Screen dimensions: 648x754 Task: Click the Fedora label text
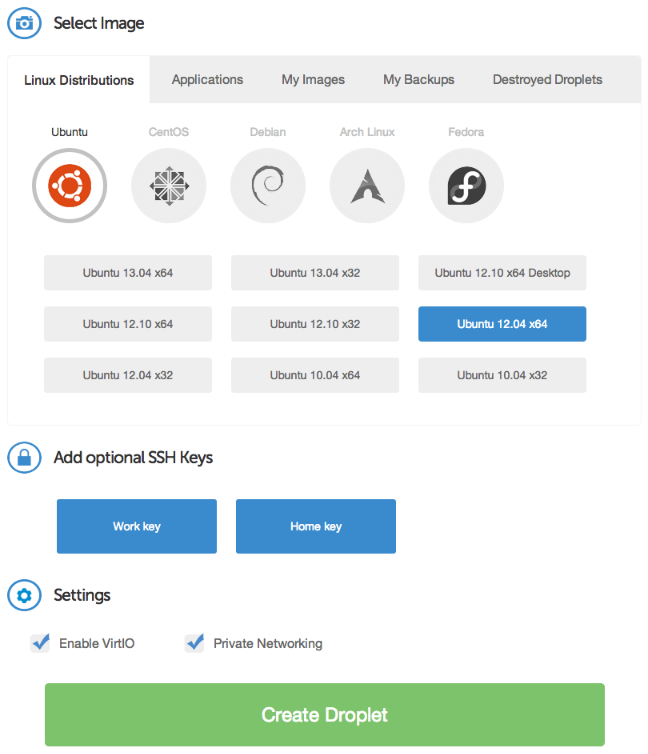pyautogui.click(x=466, y=132)
